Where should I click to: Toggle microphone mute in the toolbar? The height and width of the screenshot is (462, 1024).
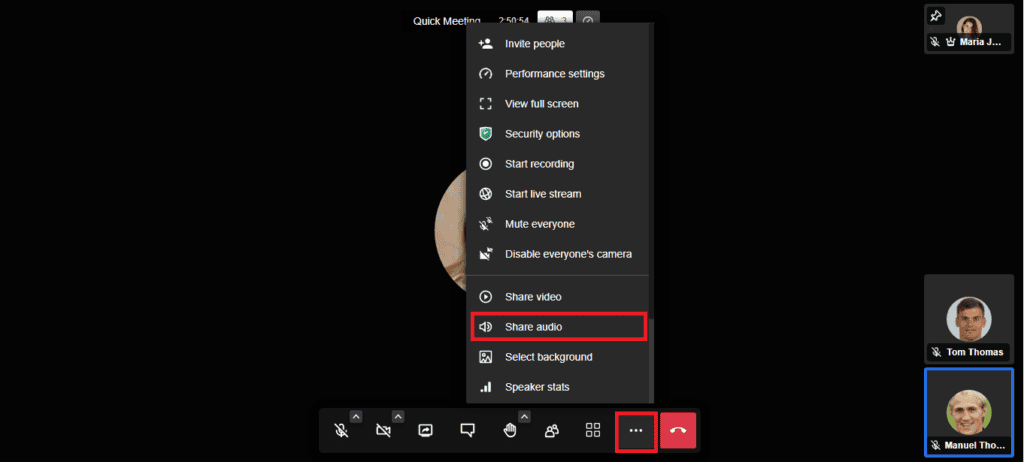[x=341, y=431]
